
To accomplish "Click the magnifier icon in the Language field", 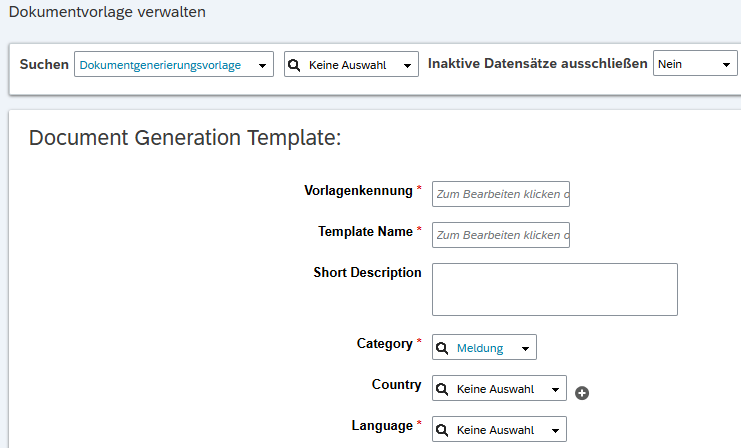I will [441, 430].
